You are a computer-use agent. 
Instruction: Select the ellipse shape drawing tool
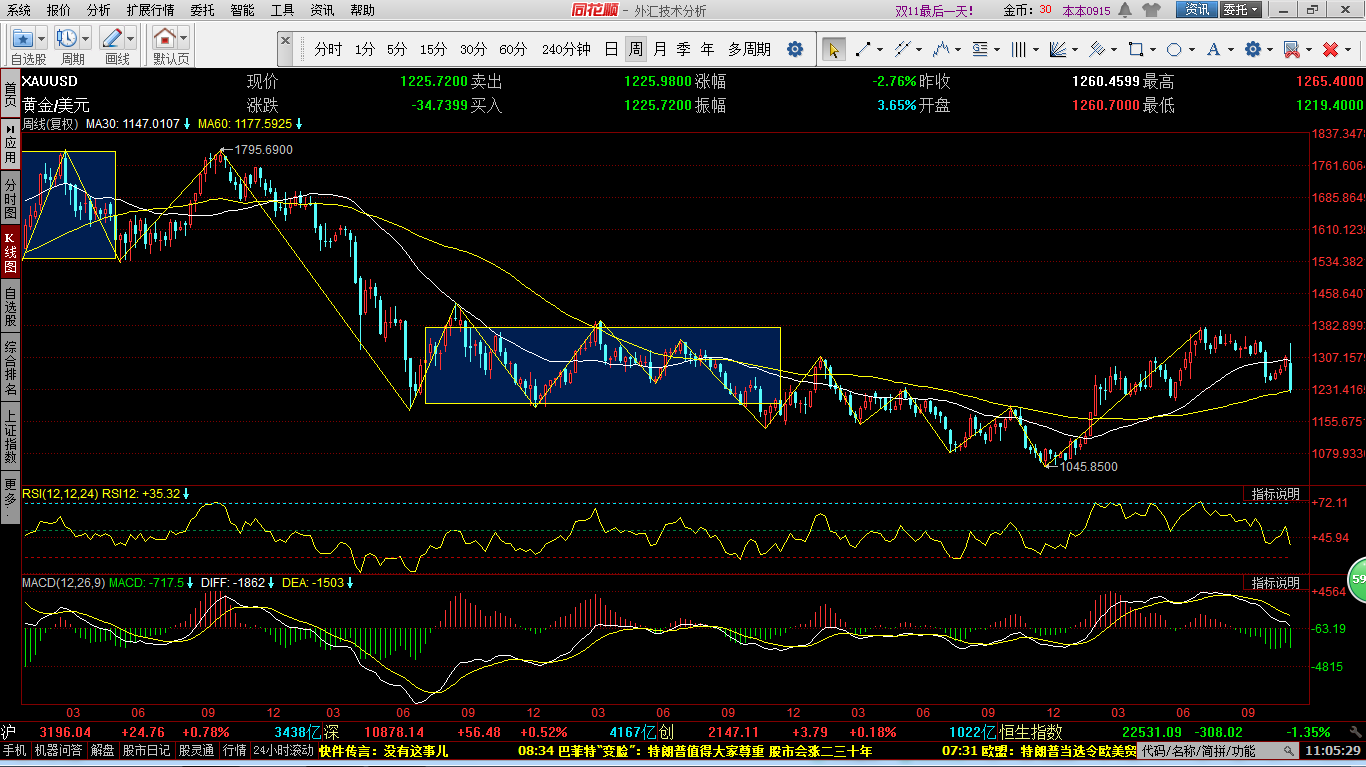1174,49
